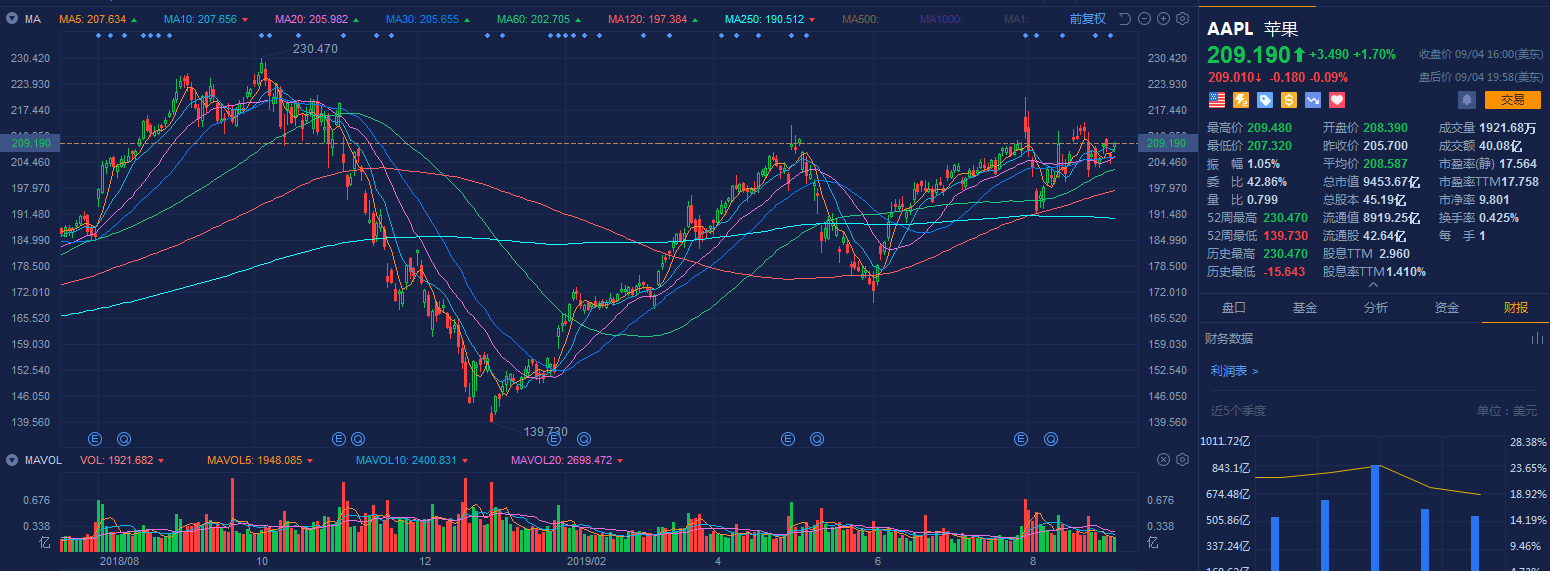
Task: Click the 成交量 1921.68万 value
Action: pos(1507,128)
